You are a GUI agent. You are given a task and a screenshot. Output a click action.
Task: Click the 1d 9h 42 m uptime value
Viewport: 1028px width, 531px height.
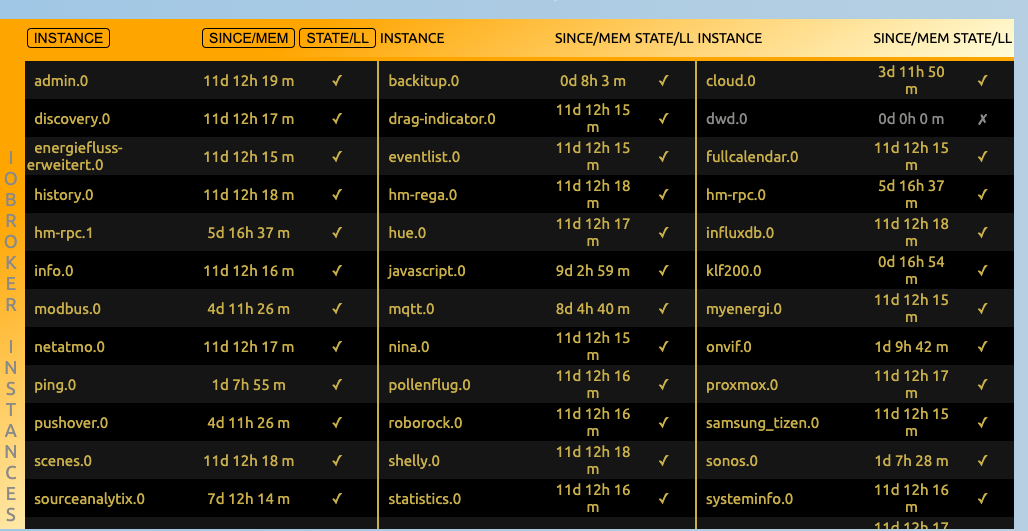tap(911, 347)
